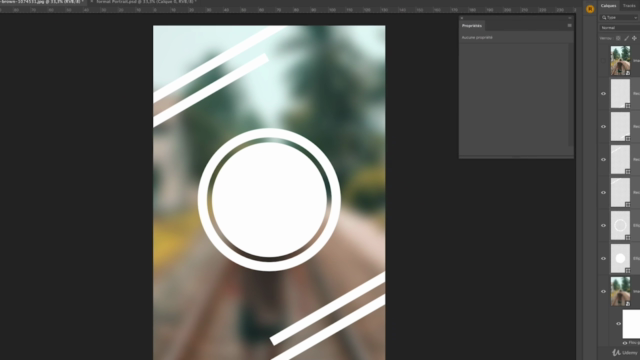The width and height of the screenshot is (640, 360).
Task: Toggle lock position move icon
Action: [x=634, y=38]
